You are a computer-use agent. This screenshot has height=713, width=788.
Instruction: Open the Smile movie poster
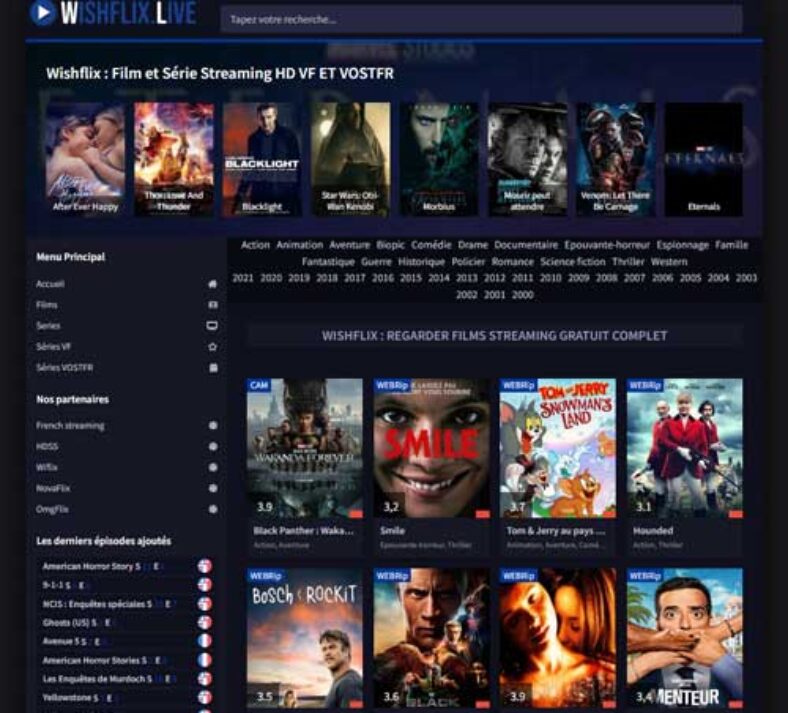[x=432, y=448]
